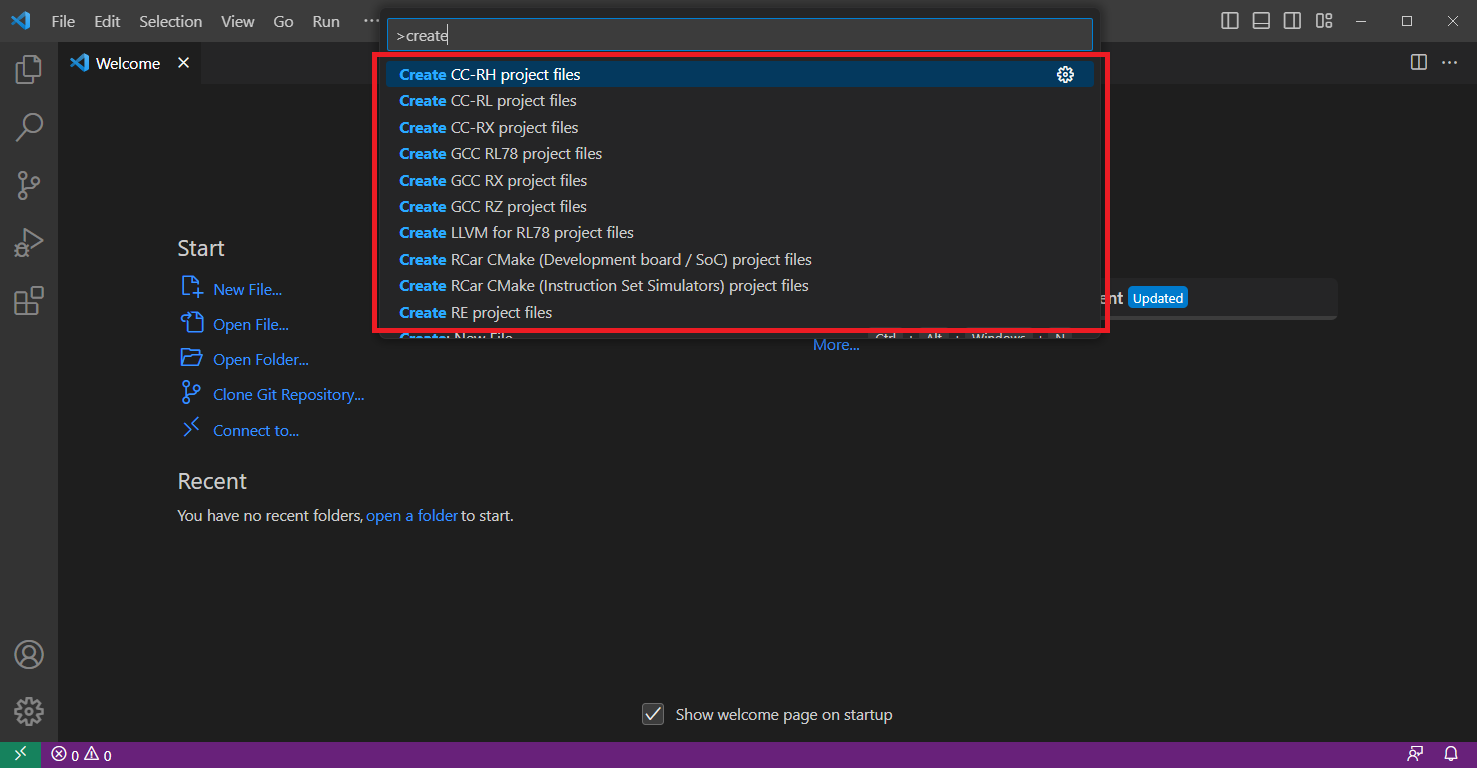Select Create LLVM for RL78 project files

pyautogui.click(x=739, y=233)
